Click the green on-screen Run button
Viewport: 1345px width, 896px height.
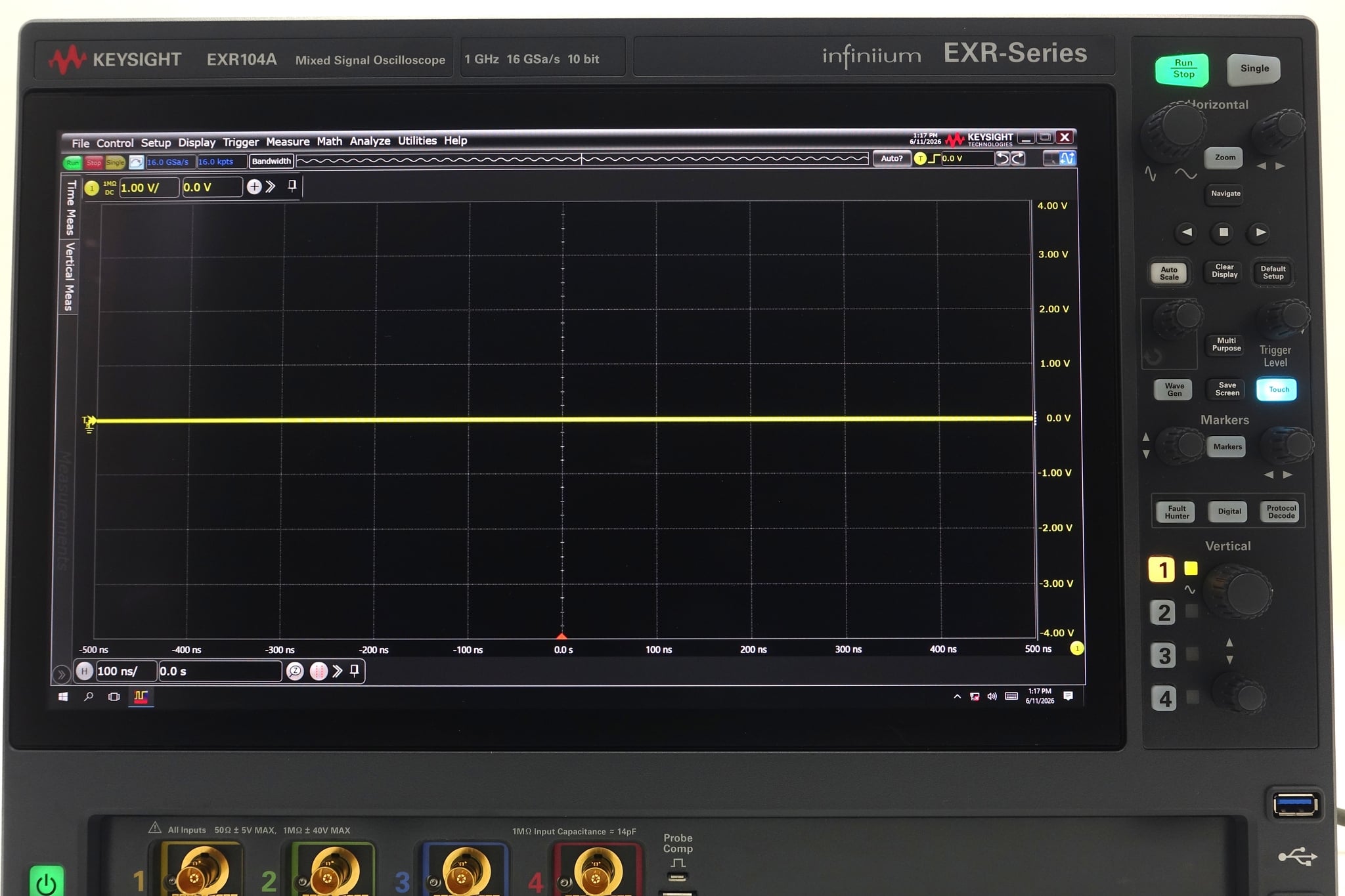(72, 163)
